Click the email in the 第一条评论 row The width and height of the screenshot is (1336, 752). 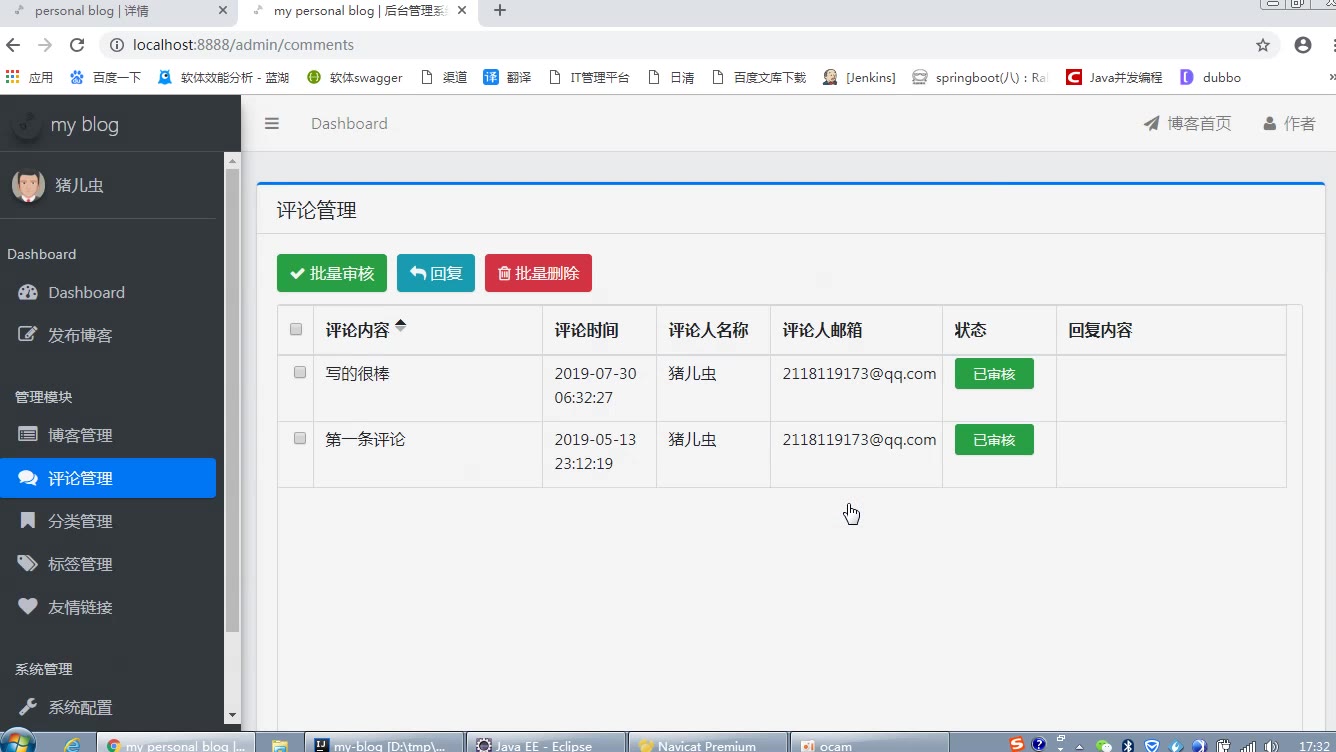(860, 440)
